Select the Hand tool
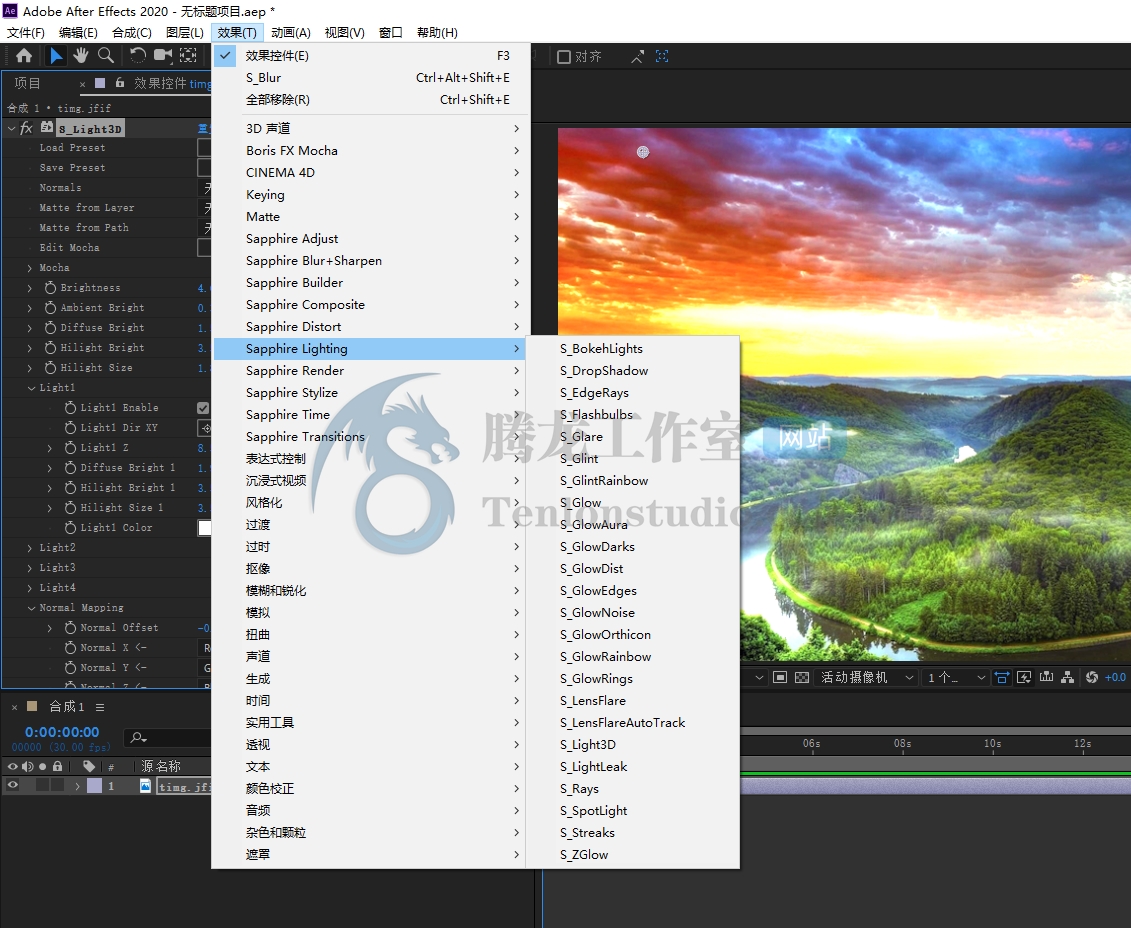Screen dimensions: 1131x928 coord(80,56)
